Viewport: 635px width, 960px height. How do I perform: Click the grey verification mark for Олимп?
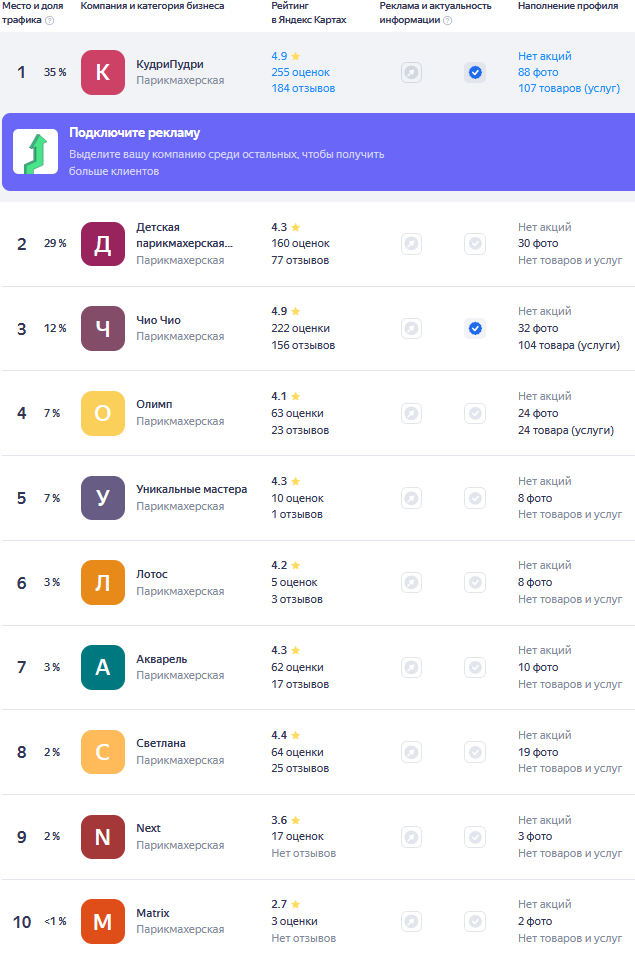click(x=475, y=413)
